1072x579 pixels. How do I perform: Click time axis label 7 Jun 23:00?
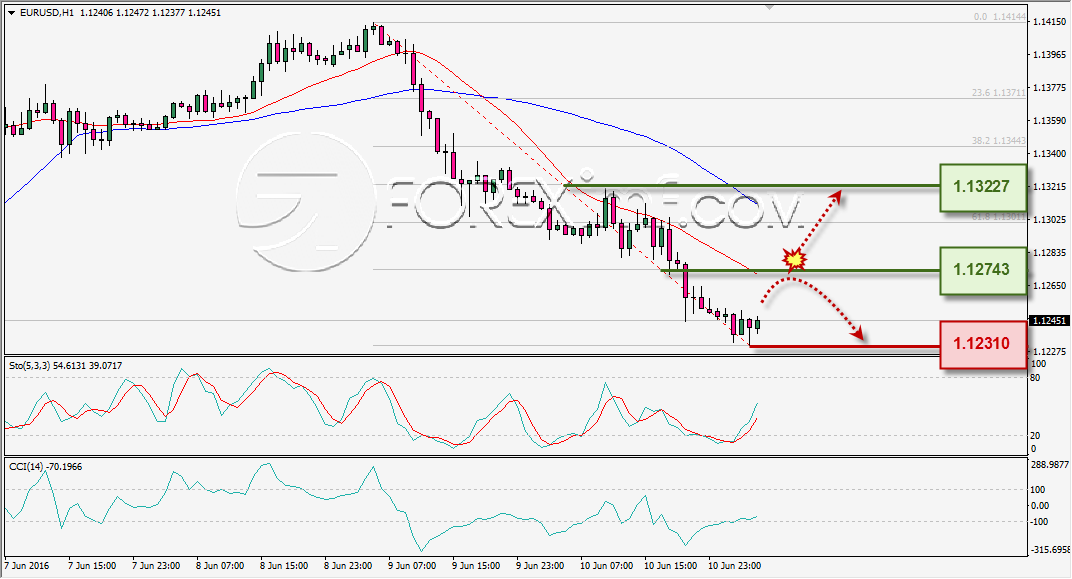tap(157, 566)
